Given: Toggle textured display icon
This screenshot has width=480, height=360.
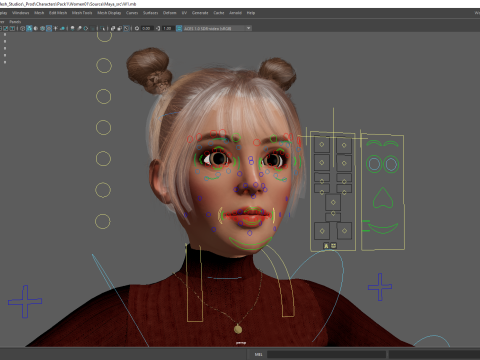Looking at the screenshot, I should coord(49,28).
